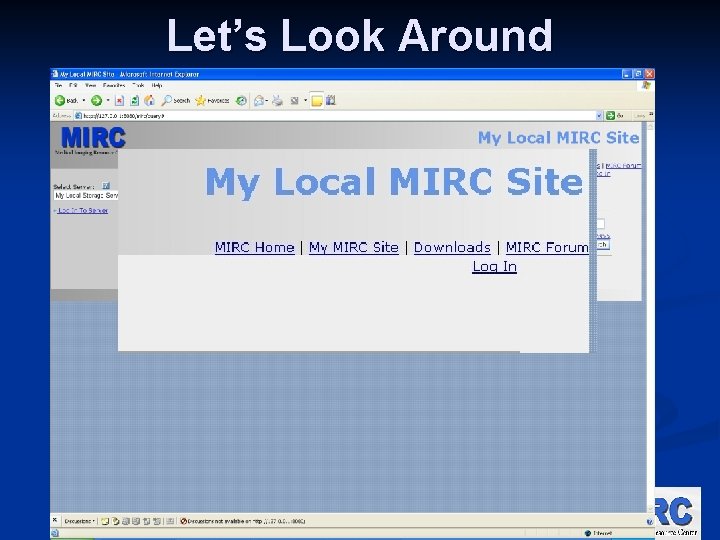Image resolution: width=720 pixels, height=540 pixels.
Task: Click the My MIRC Site link
Action: (354, 248)
